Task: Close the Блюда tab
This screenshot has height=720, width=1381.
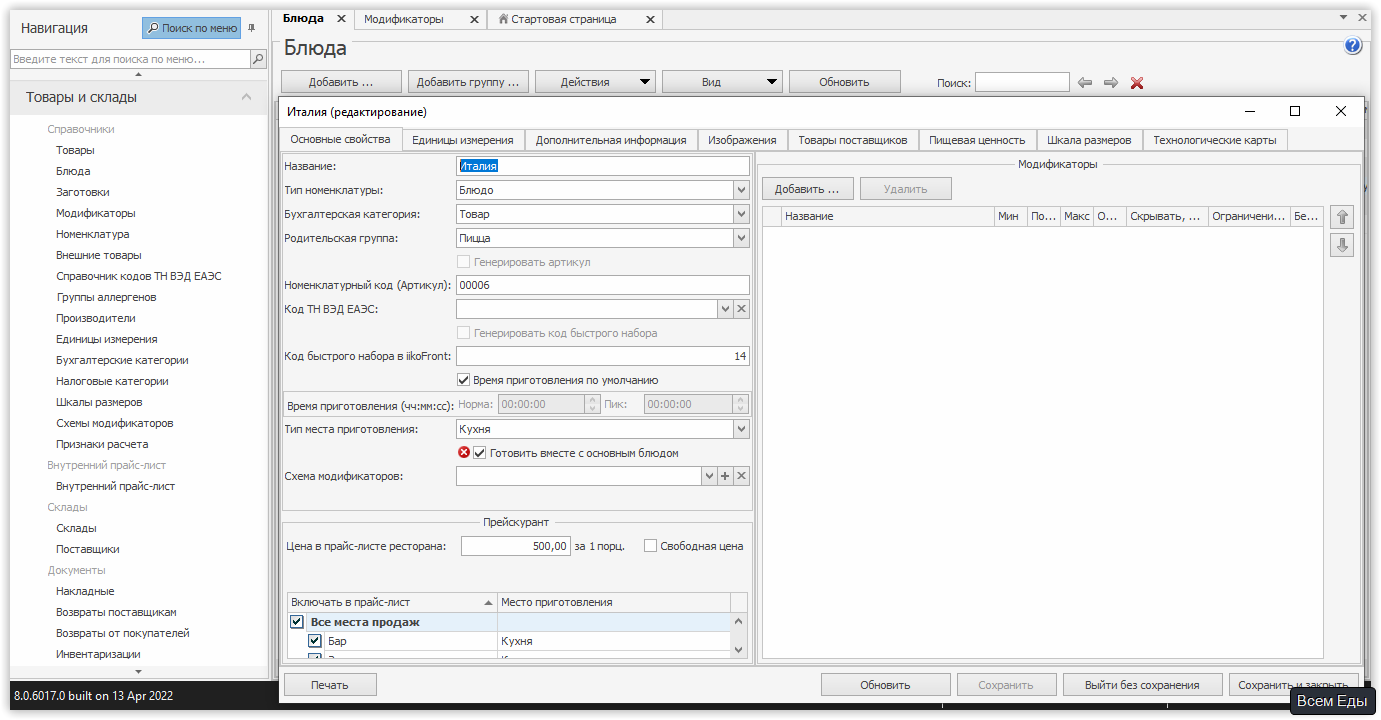Action: (341, 19)
